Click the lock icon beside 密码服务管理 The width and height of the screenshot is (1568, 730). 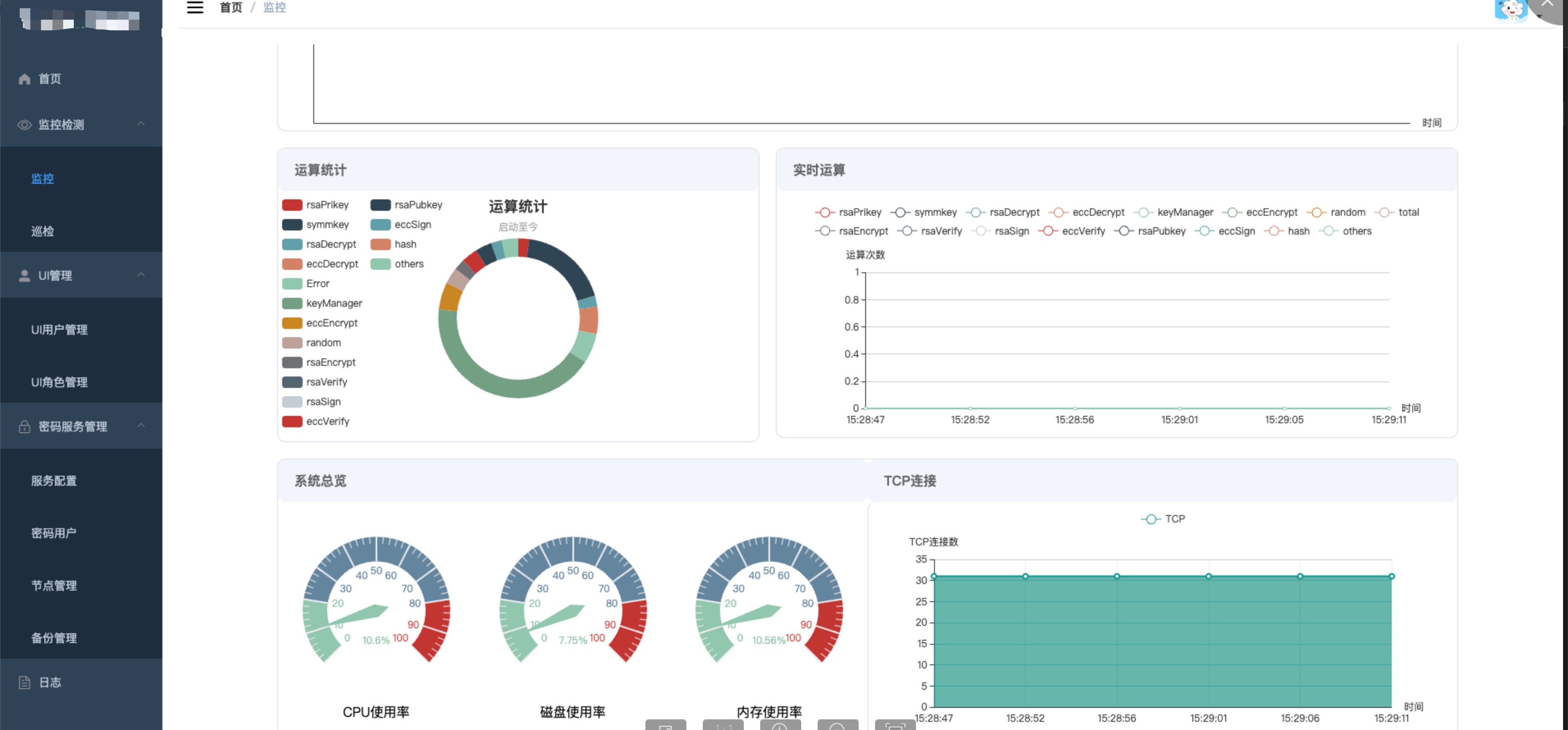(x=24, y=427)
